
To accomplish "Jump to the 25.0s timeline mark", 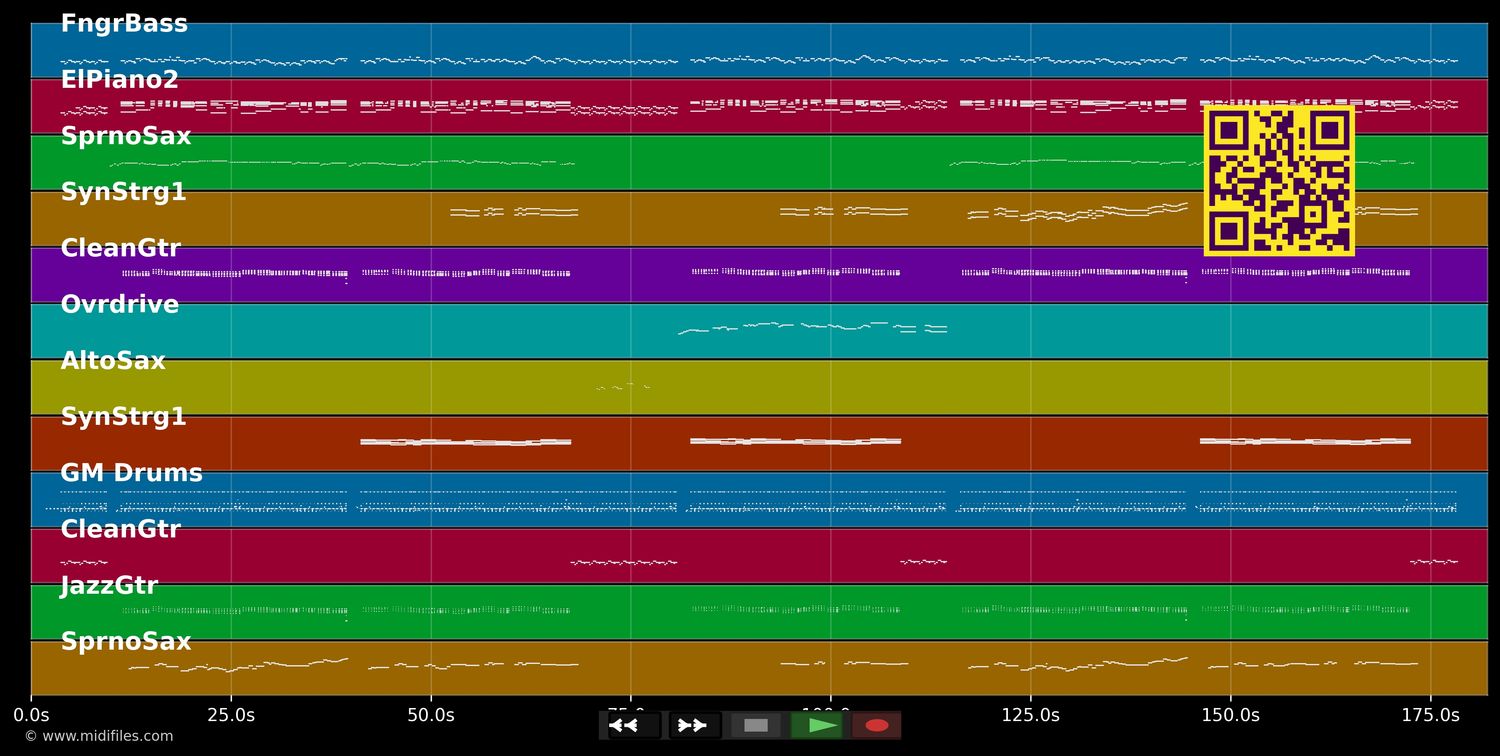I will click(x=231, y=715).
